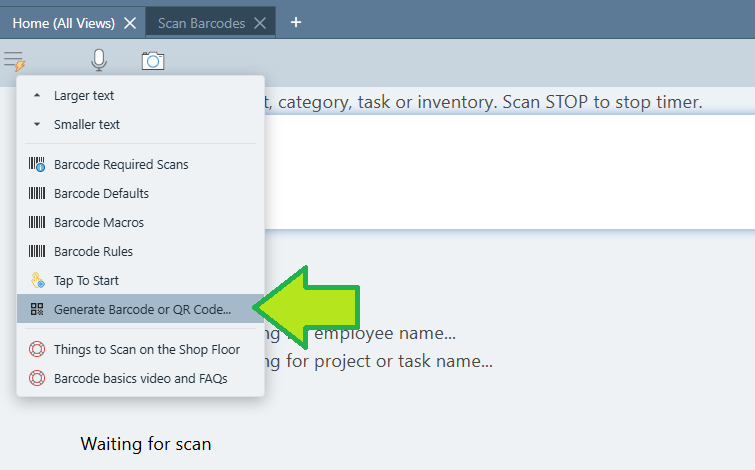755x470 pixels.
Task: Switch to the Home (All Views) tab
Action: click(x=64, y=23)
